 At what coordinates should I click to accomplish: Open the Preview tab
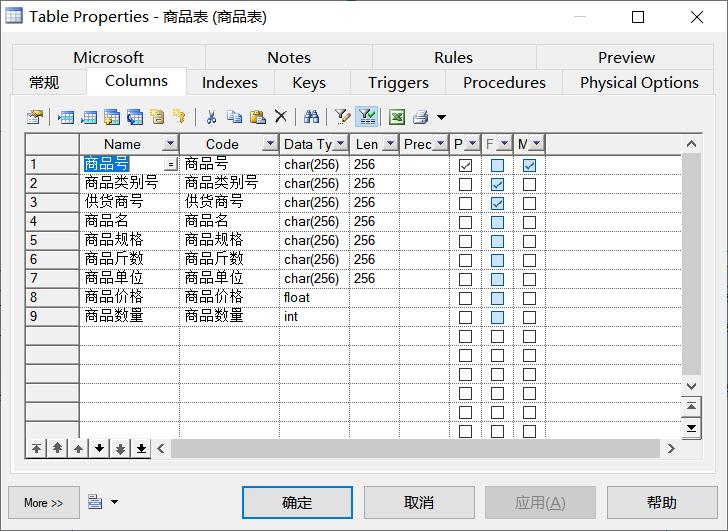point(626,57)
